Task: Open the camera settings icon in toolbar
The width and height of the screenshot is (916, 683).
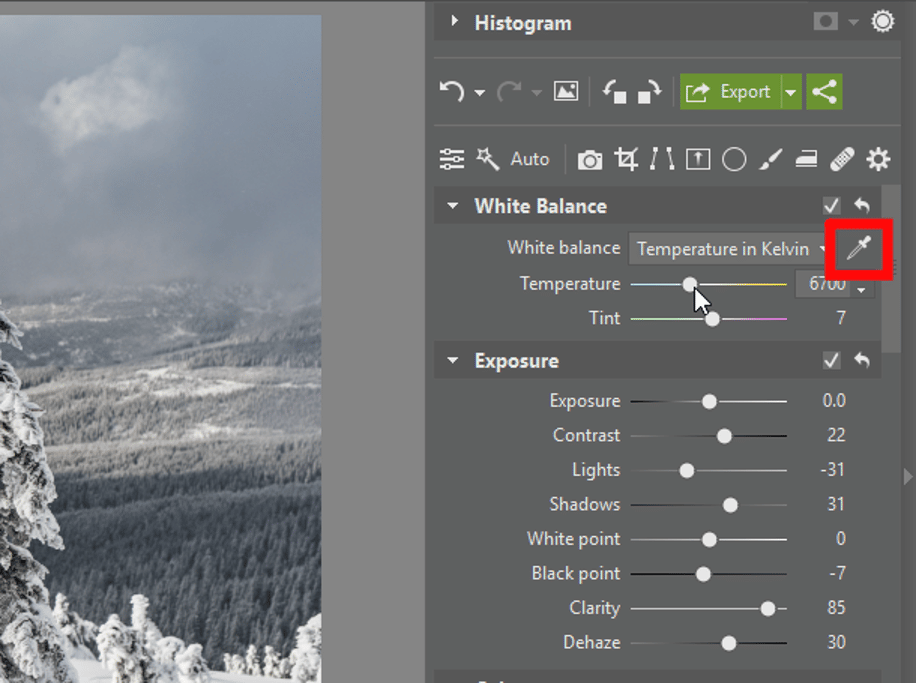Action: point(589,160)
